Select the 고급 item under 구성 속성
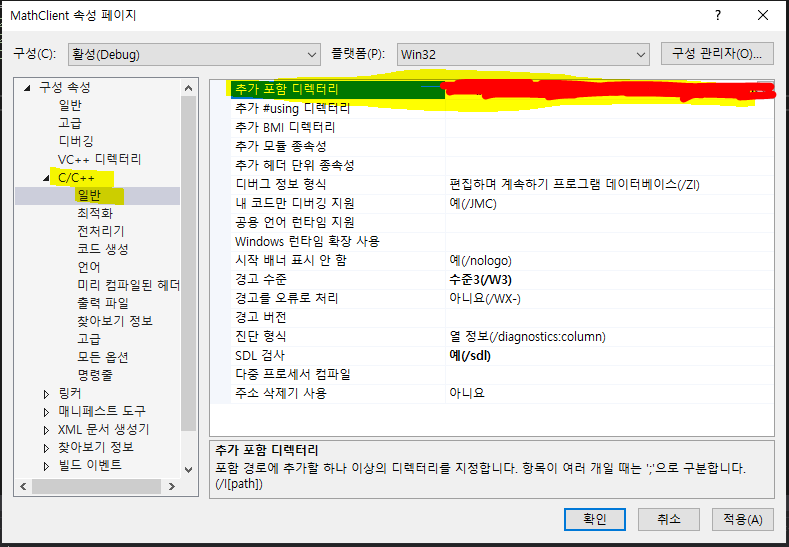 pos(70,123)
